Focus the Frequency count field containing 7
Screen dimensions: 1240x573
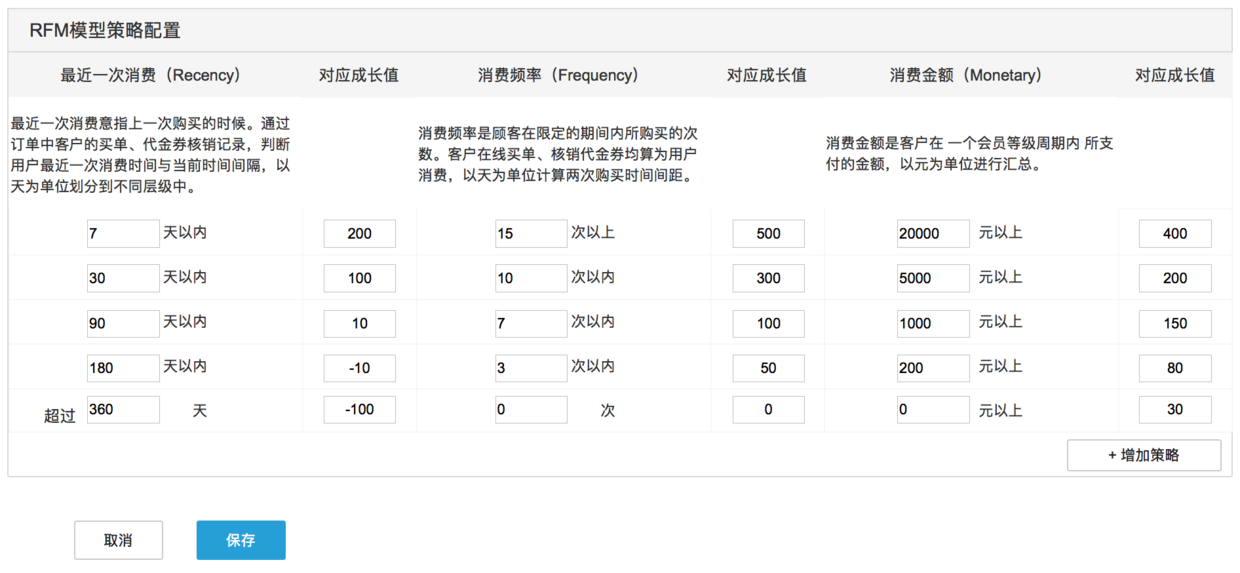click(531, 324)
